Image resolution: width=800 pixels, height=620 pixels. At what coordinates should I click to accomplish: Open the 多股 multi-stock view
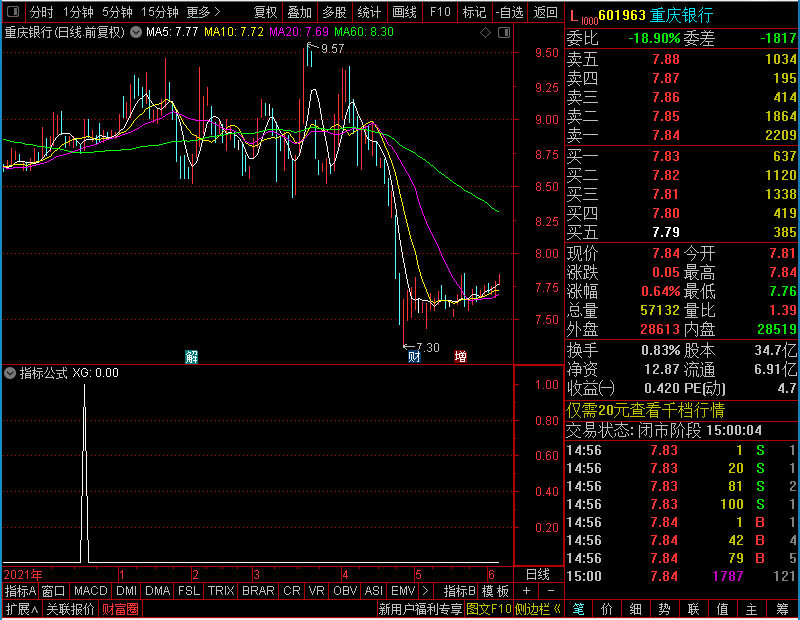334,12
